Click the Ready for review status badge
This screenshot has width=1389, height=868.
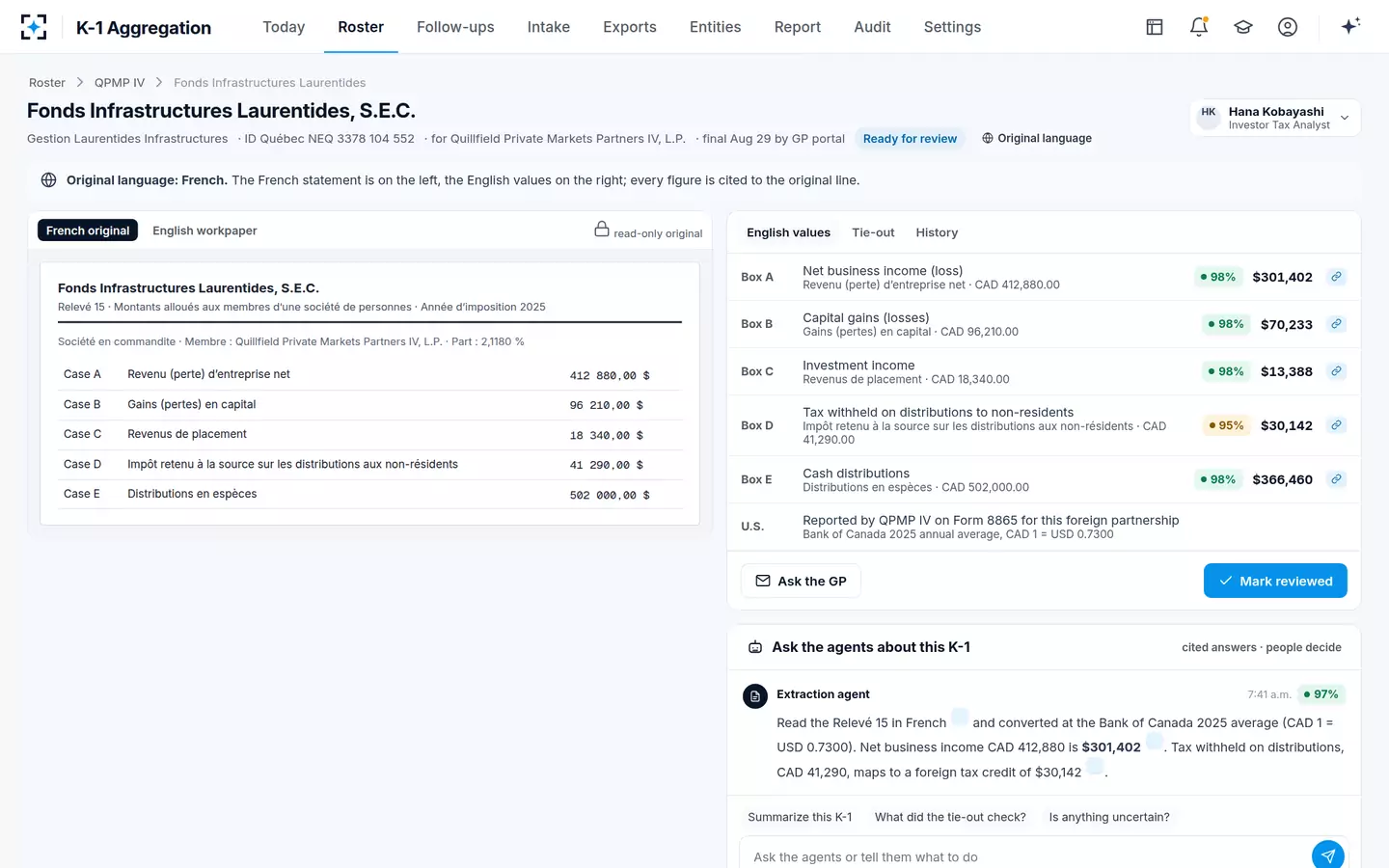910,139
